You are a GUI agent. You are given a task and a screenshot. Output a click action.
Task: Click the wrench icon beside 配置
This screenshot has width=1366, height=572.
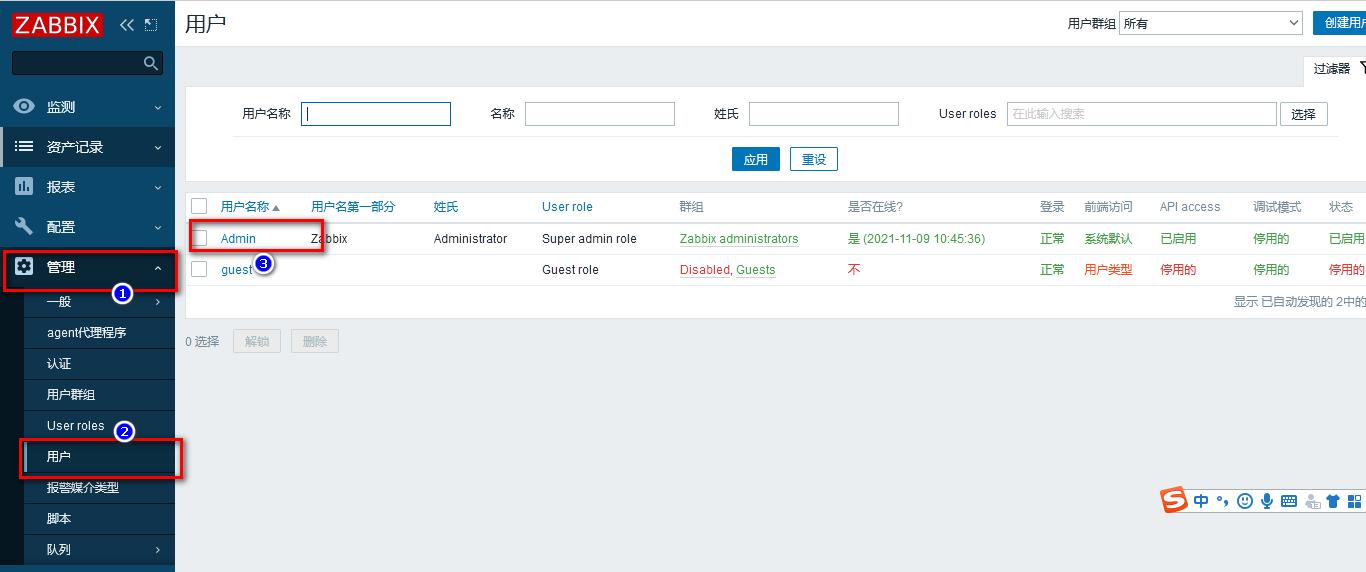(24, 226)
